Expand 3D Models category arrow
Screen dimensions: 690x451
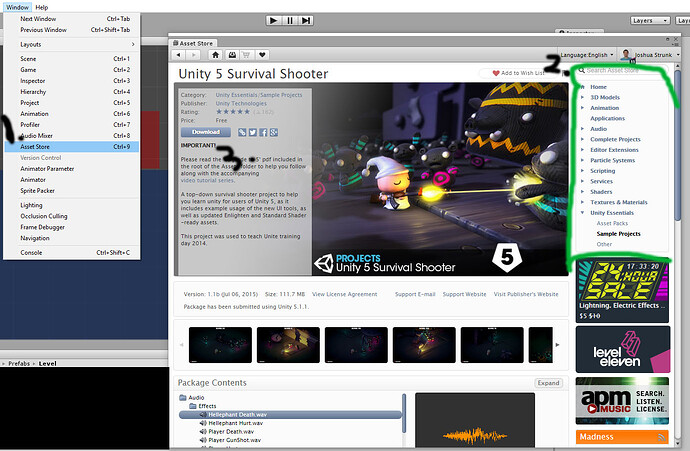click(x=582, y=97)
